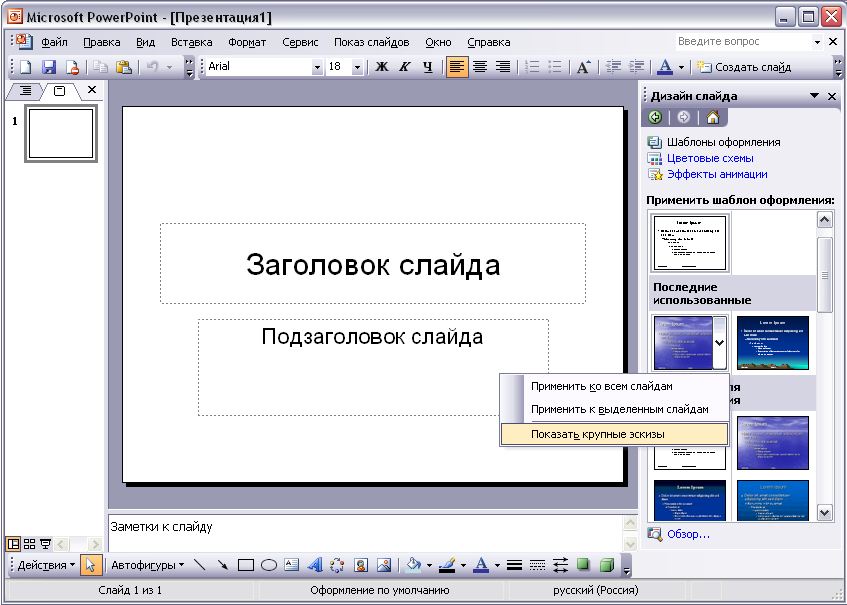Open the font size 18 dropdown
This screenshot has width=847, height=605.
point(360,67)
